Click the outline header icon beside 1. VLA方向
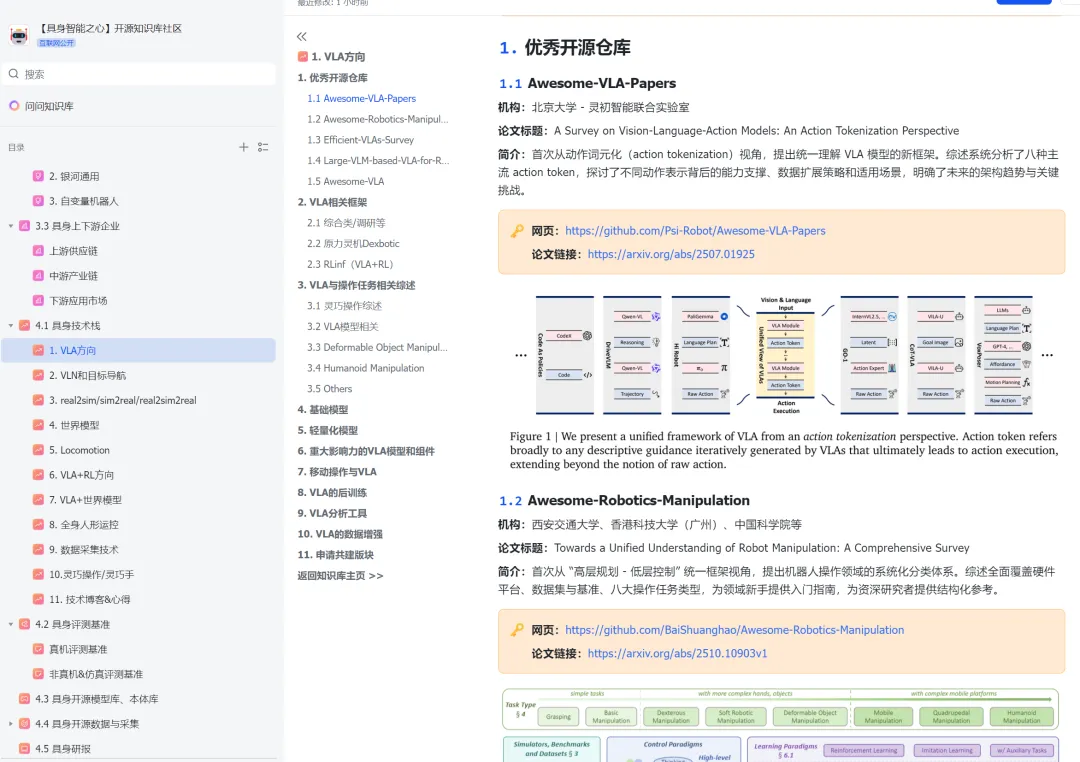This screenshot has height=762, width=1080. (302, 56)
